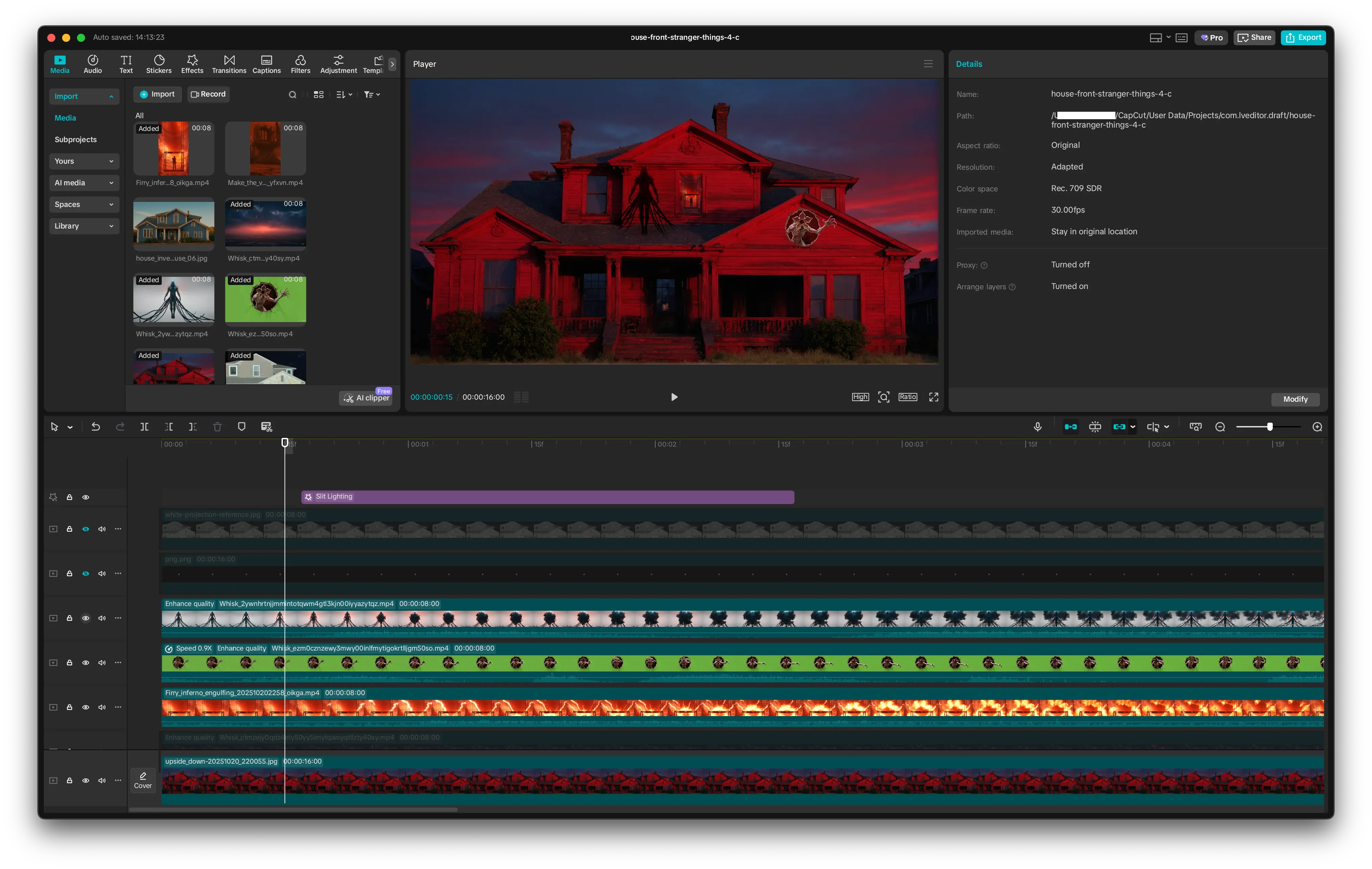Switch media panel to grid view
Image resolution: width=1372 pixels, height=869 pixels.
pyautogui.click(x=318, y=95)
